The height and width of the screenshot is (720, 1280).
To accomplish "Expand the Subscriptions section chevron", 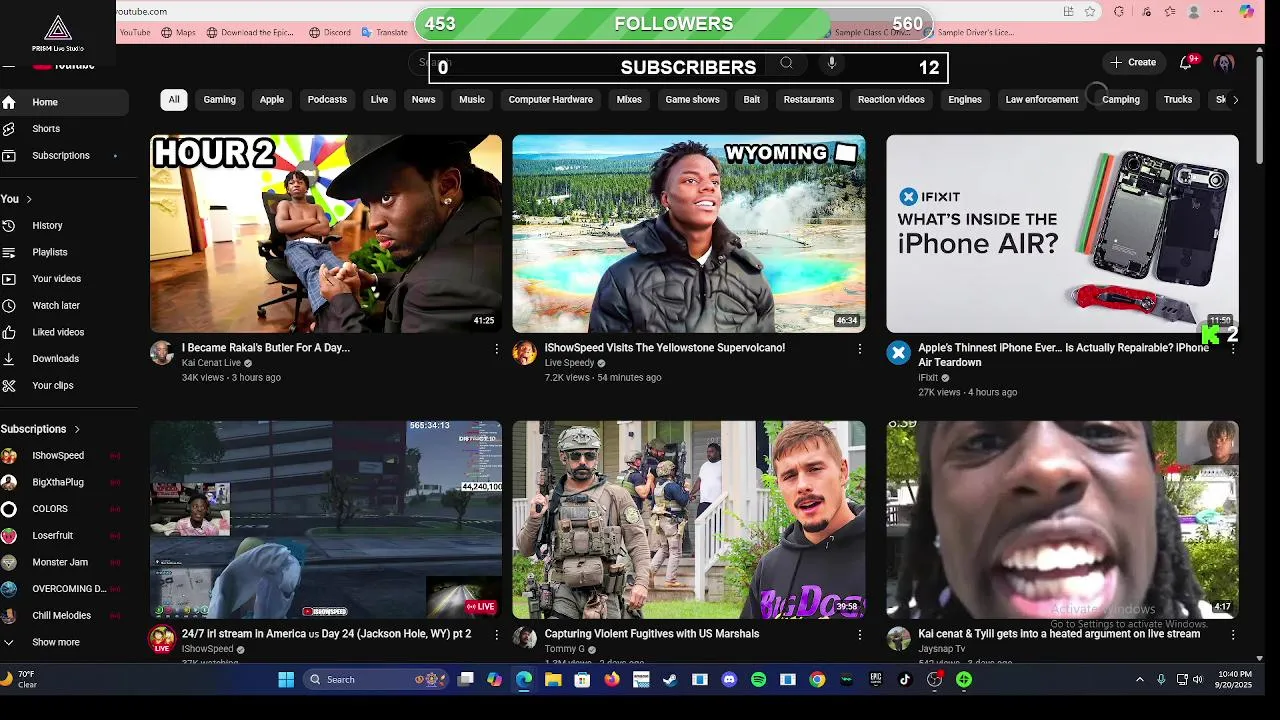I will point(77,429).
